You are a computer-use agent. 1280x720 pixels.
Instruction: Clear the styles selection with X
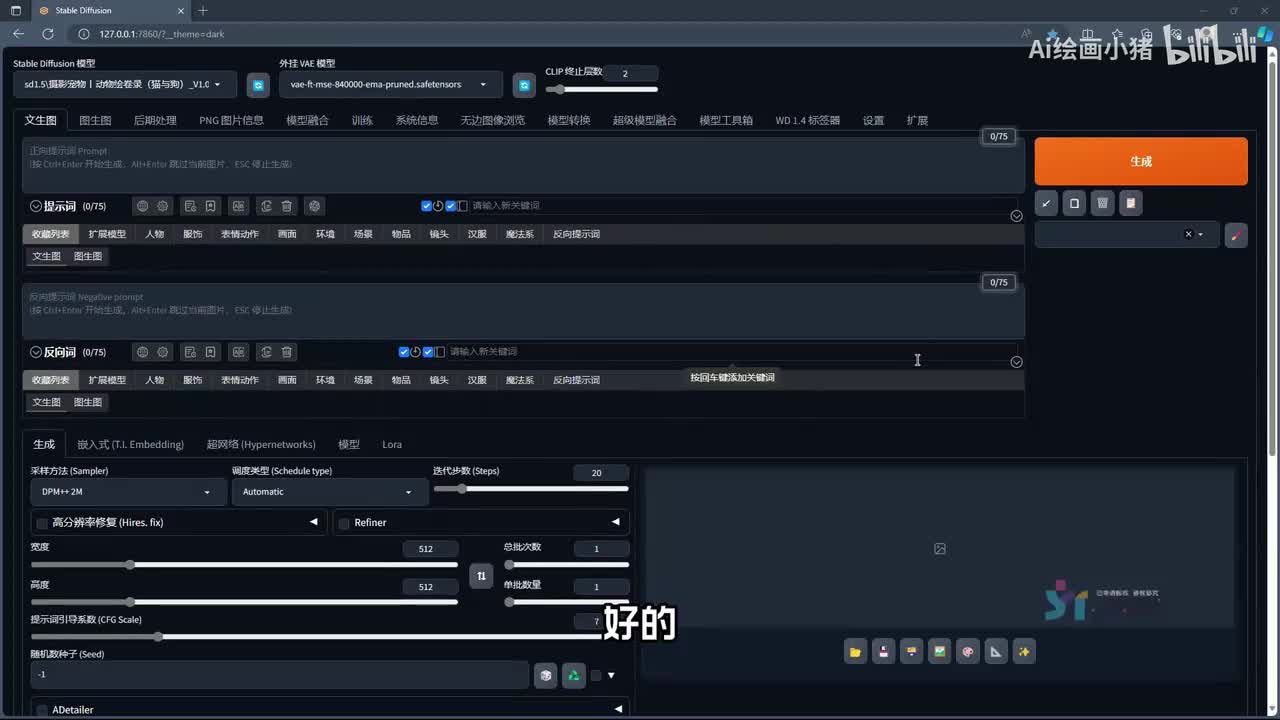click(x=1188, y=234)
